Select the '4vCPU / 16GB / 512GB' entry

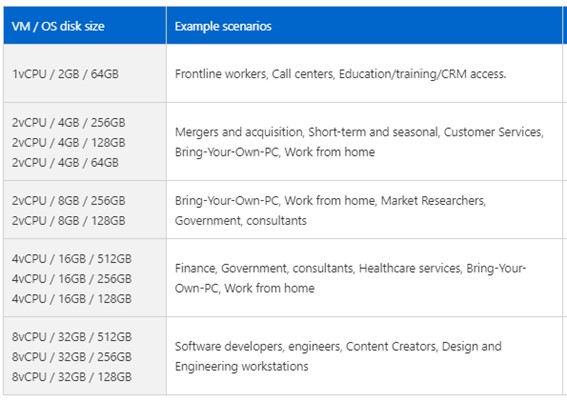click(72, 259)
